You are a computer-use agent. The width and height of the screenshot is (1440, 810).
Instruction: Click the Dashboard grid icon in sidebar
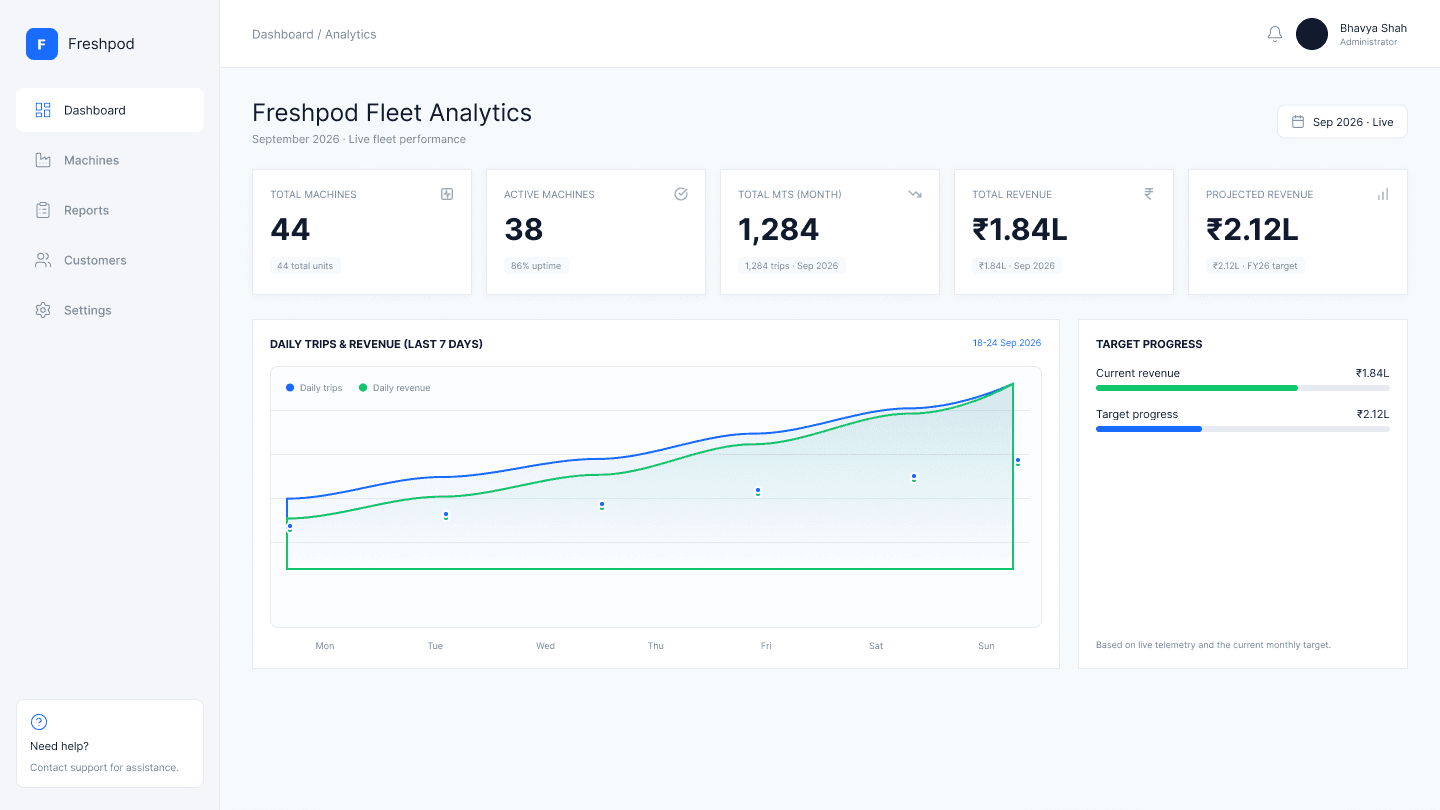pyautogui.click(x=43, y=110)
